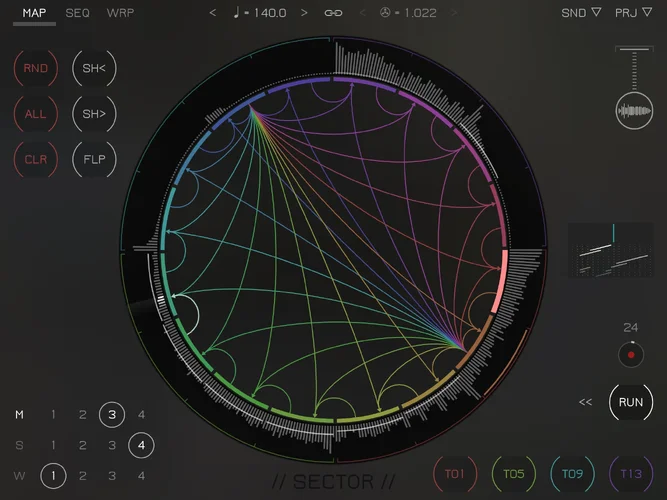Click the CLR clear button

coord(35,159)
